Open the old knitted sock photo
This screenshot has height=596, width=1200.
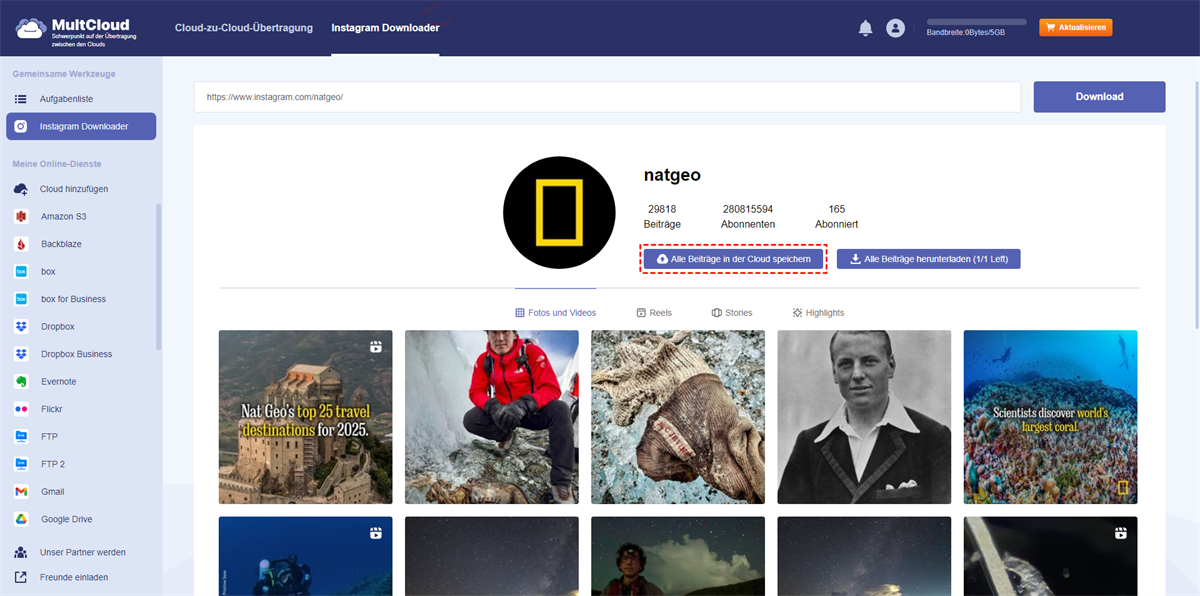677,417
